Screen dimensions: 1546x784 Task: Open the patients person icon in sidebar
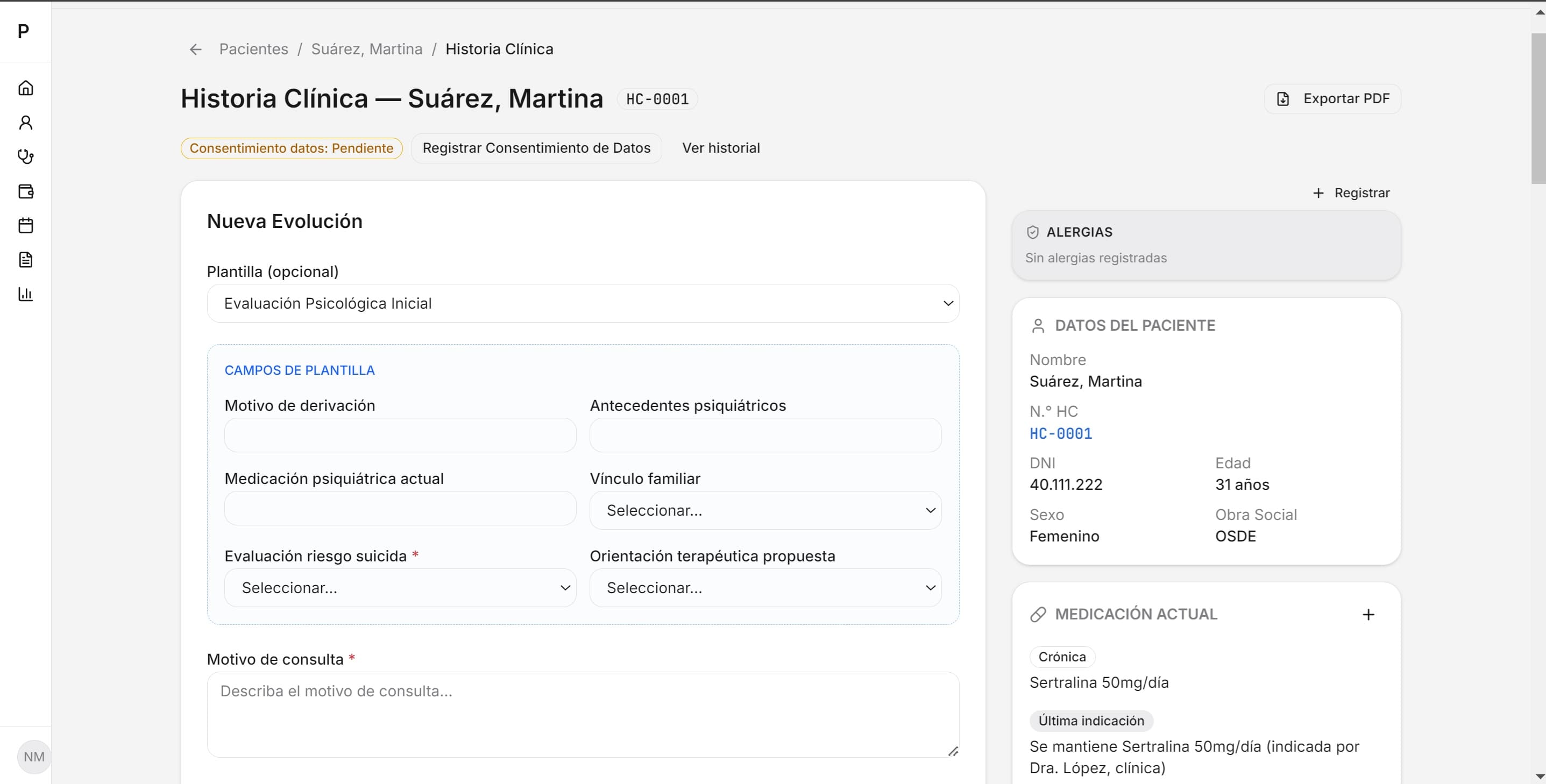tap(25, 123)
